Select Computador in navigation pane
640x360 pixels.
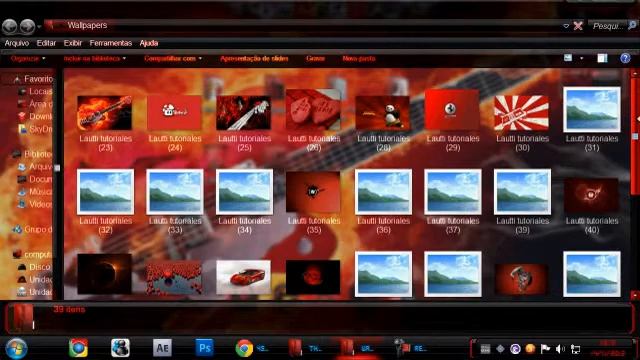coord(33,254)
